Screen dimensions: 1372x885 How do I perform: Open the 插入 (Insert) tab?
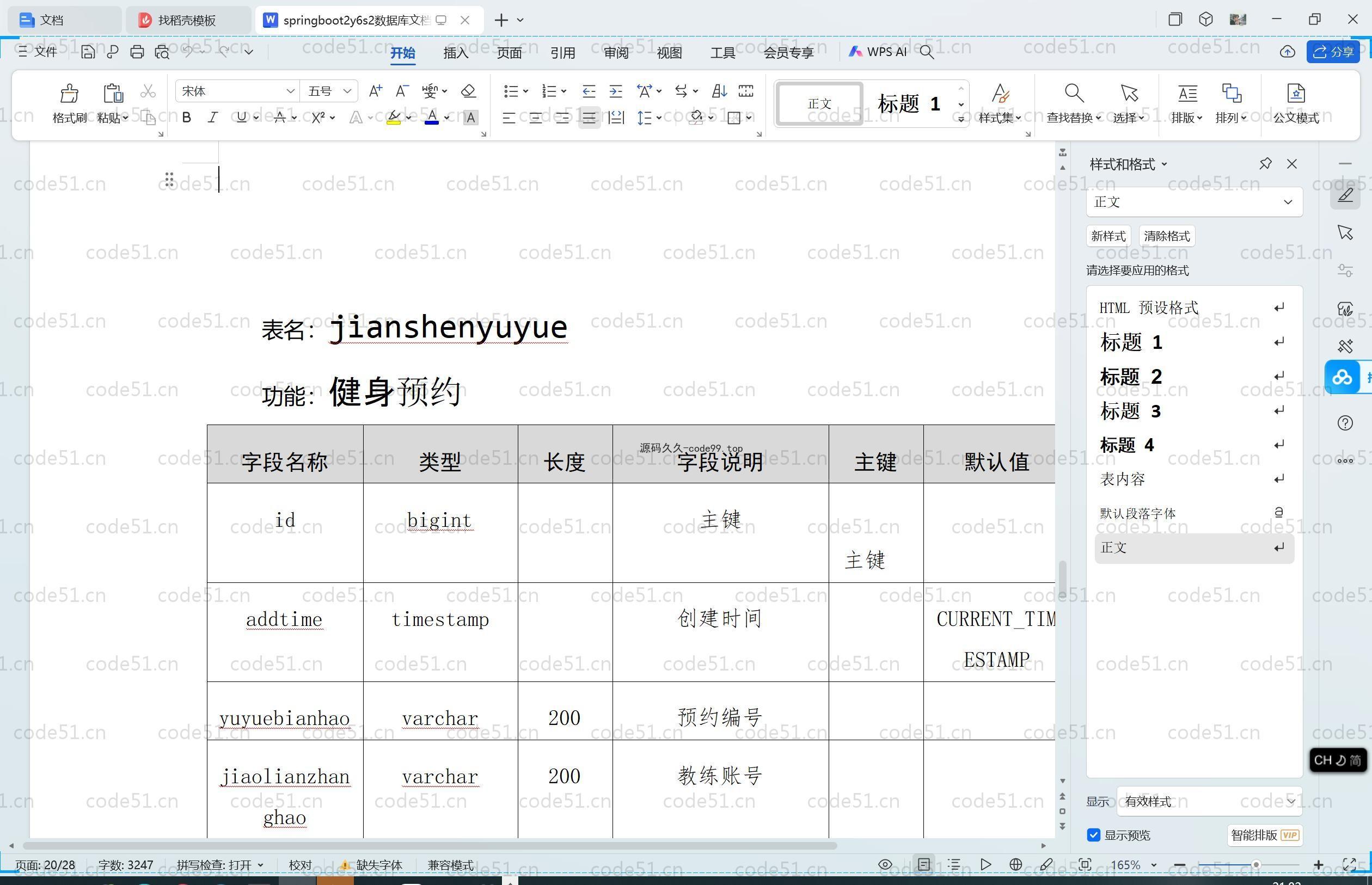point(456,53)
